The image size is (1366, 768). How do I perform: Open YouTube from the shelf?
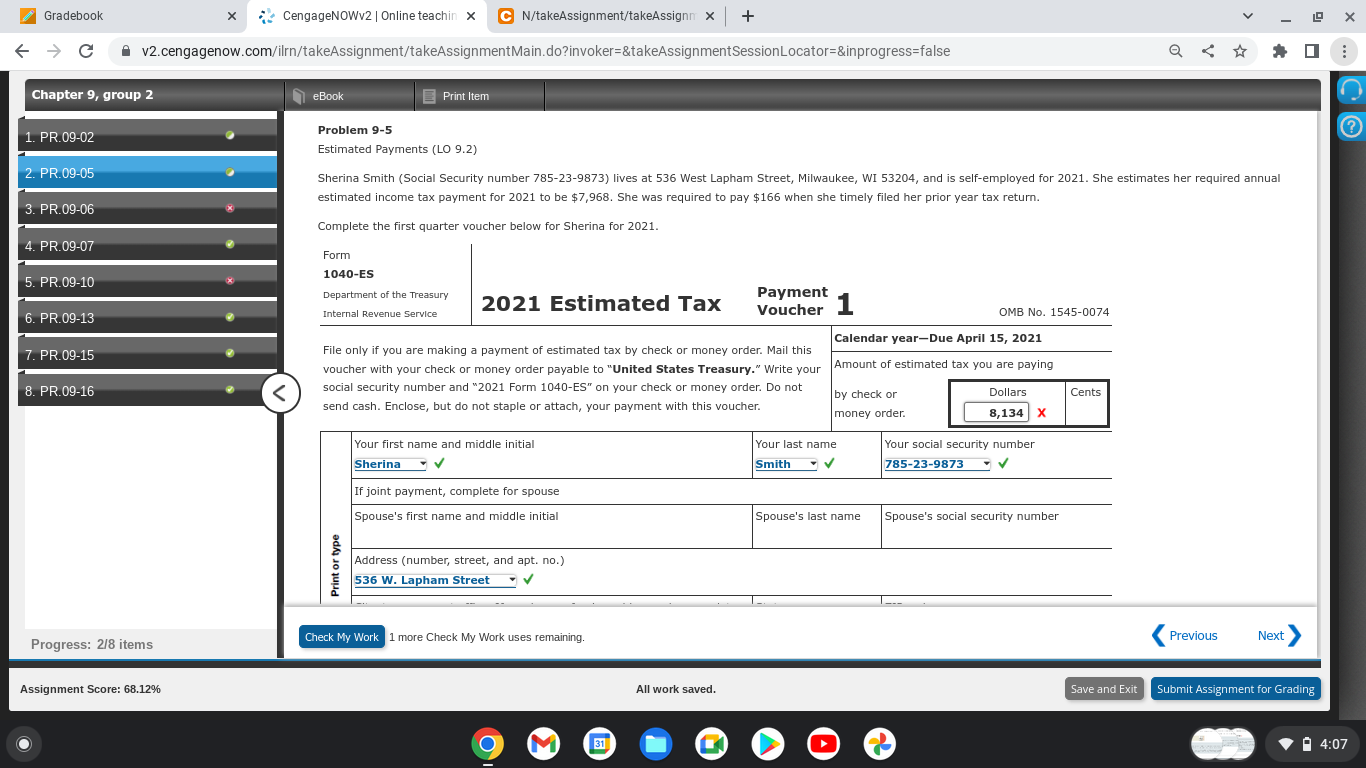[823, 744]
